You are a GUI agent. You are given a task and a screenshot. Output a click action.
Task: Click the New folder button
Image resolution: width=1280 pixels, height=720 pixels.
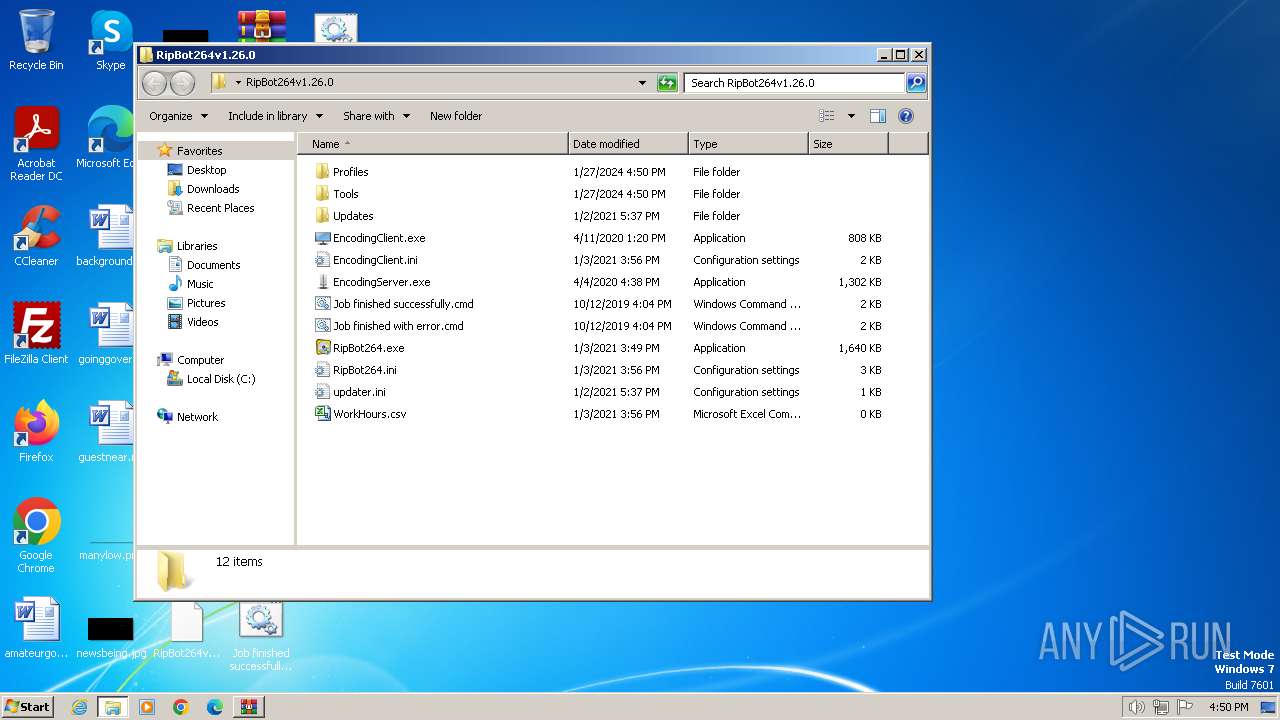456,116
